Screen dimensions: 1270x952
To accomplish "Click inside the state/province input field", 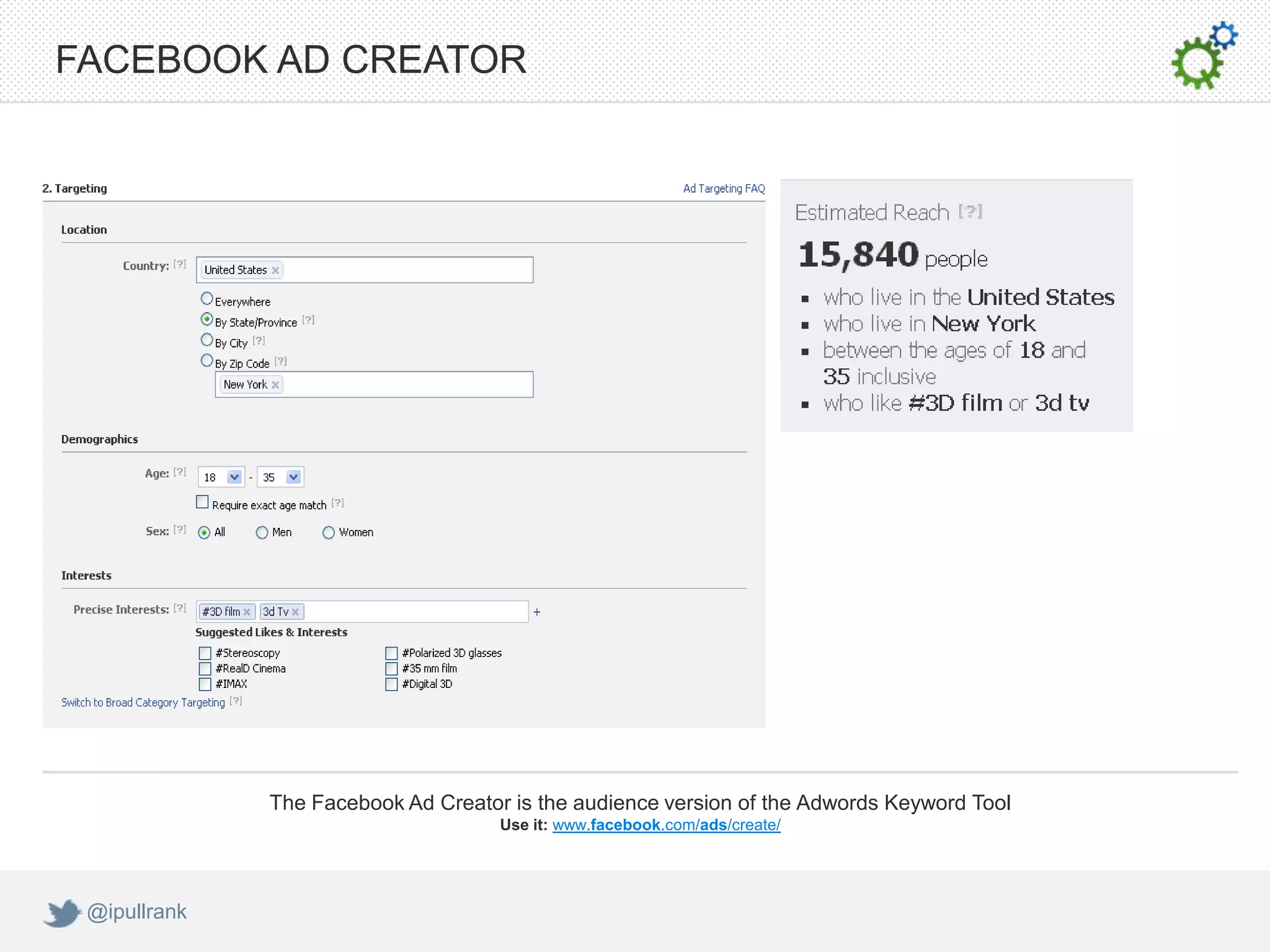I will [374, 385].
